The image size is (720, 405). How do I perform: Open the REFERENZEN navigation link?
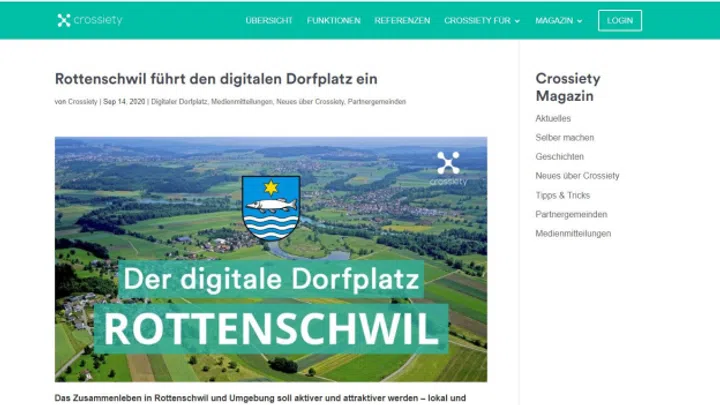pos(402,21)
